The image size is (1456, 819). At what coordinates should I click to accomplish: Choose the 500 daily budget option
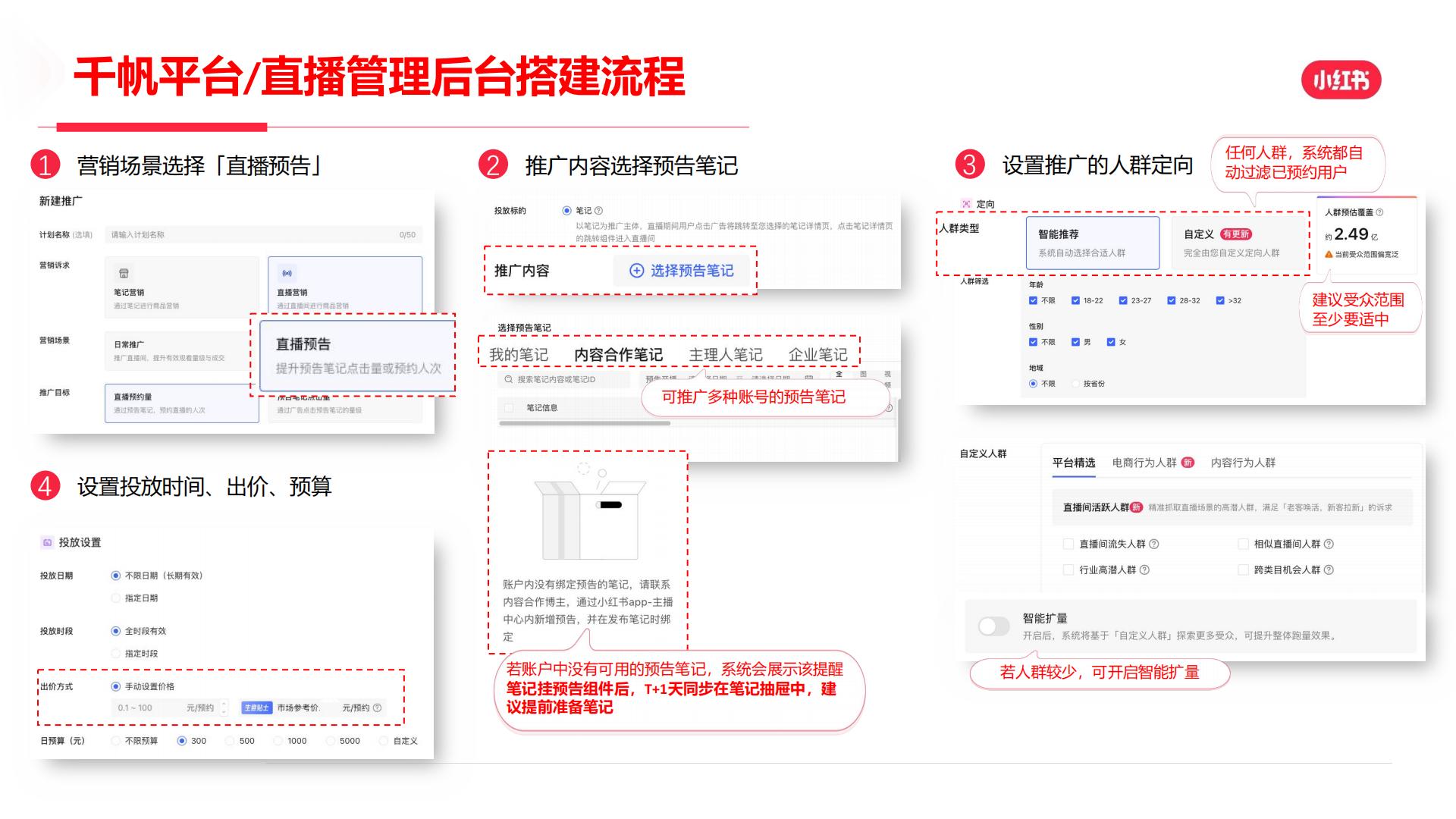coord(230,741)
